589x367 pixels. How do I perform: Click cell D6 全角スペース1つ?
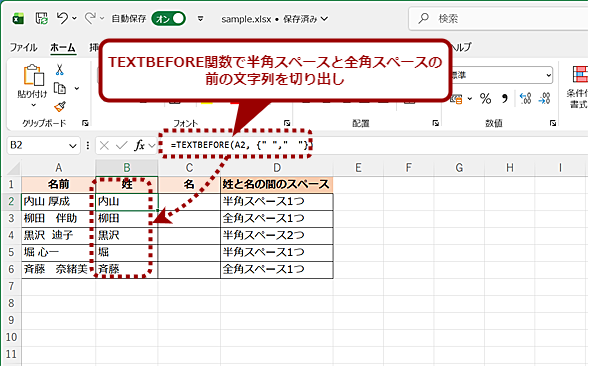coord(276,269)
